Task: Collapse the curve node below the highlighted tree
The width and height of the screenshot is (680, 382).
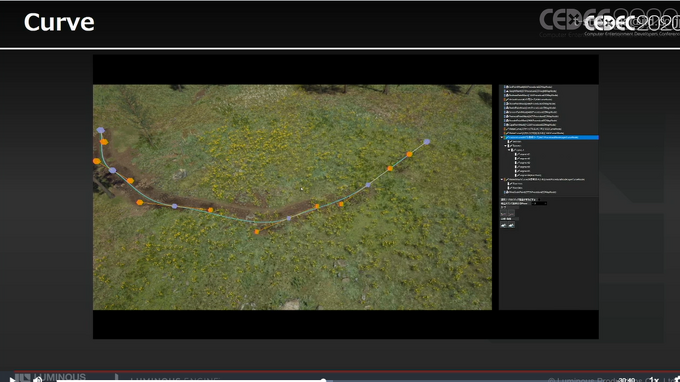Action: (502, 180)
